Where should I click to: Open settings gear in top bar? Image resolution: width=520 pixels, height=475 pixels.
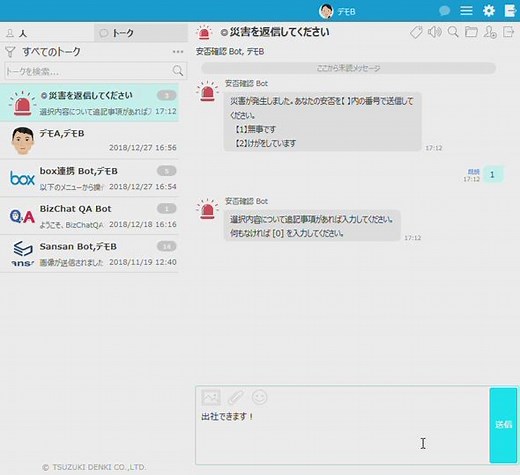[489, 11]
